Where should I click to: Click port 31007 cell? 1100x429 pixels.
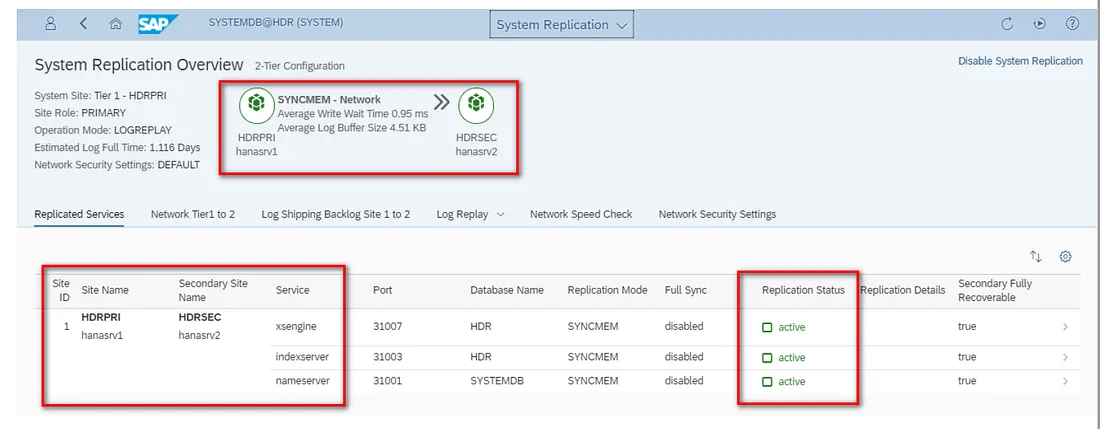pos(387,327)
